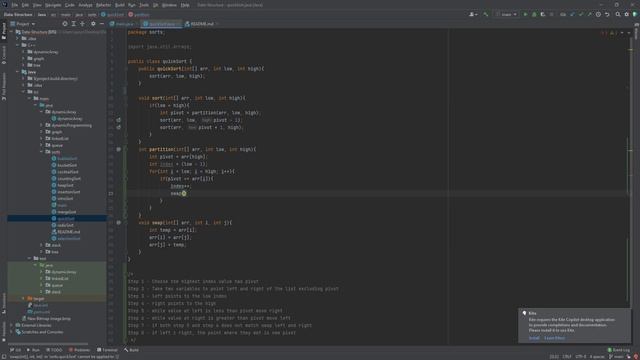Collapse the Data Structure project root

coord(12,32)
